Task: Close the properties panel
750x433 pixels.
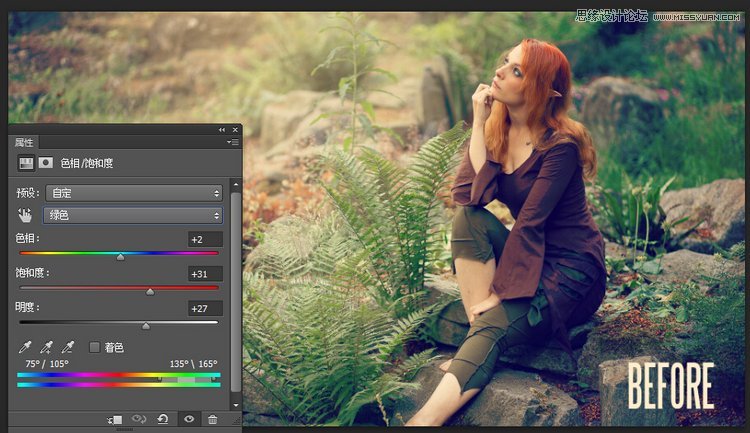Action: [x=236, y=130]
